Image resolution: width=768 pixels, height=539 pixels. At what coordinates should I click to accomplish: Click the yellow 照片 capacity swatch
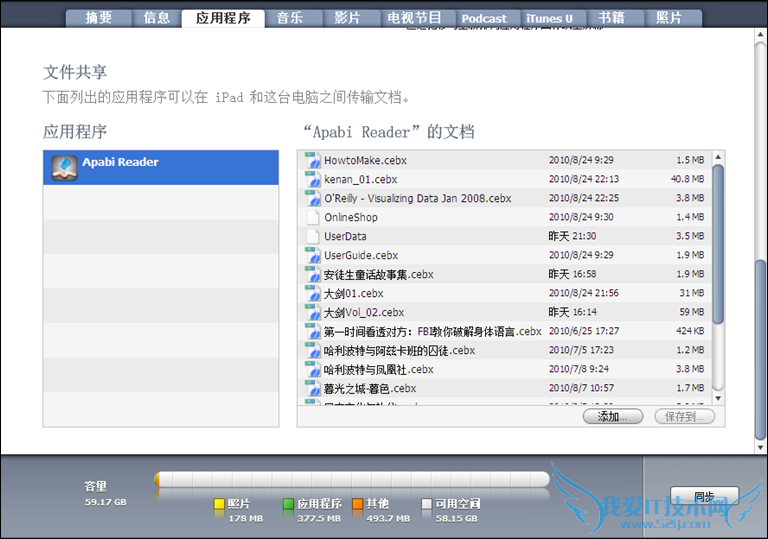click(219, 504)
